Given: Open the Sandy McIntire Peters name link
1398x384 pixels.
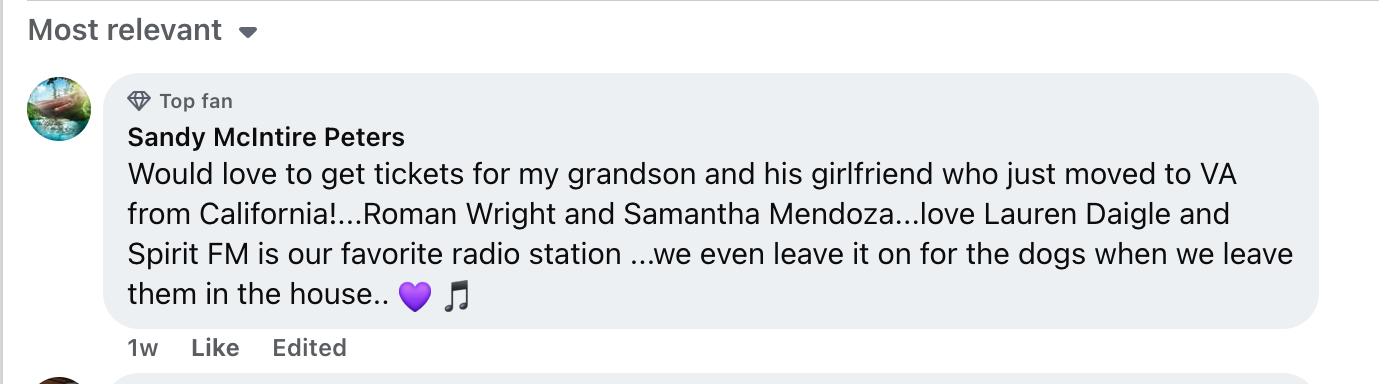Looking at the screenshot, I should coord(266,137).
